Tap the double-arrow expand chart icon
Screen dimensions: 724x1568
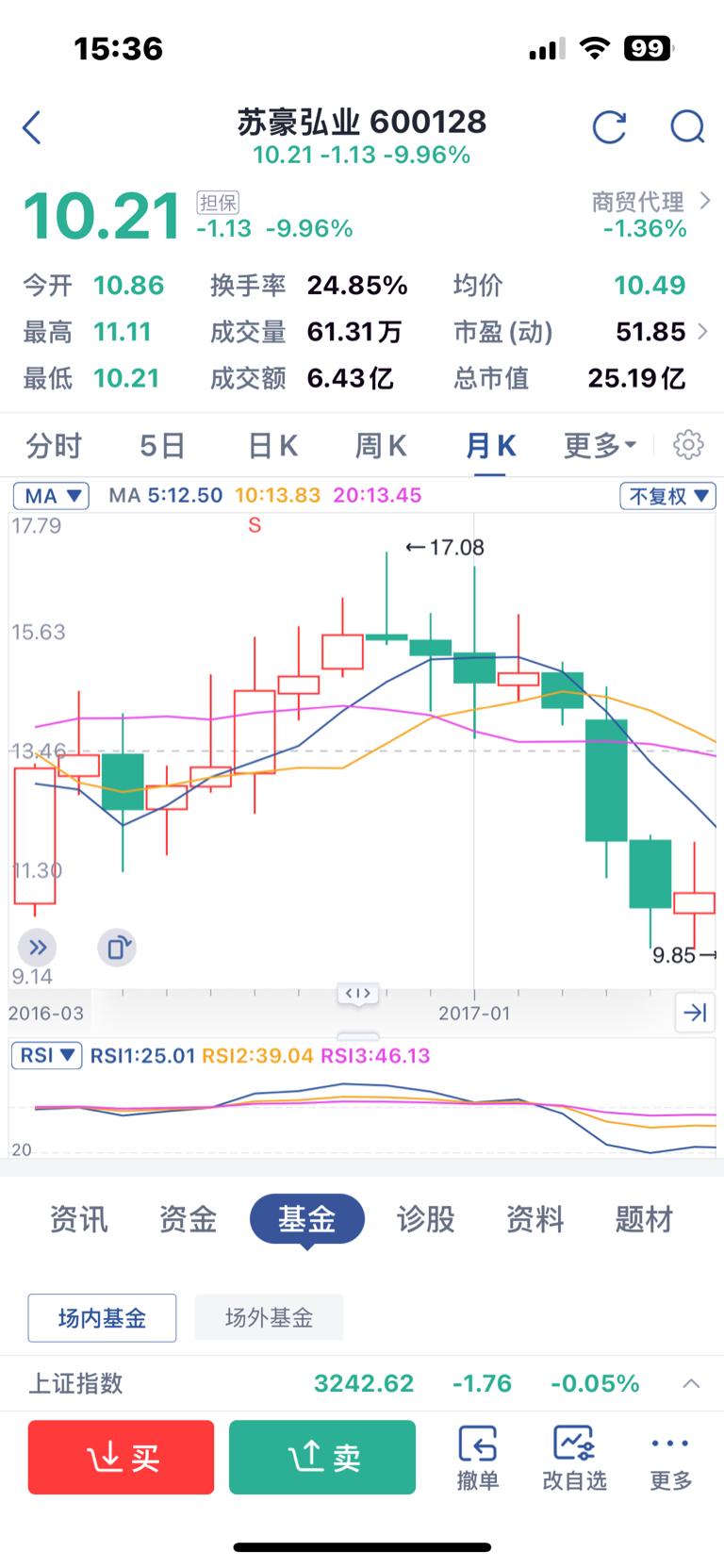[x=38, y=948]
